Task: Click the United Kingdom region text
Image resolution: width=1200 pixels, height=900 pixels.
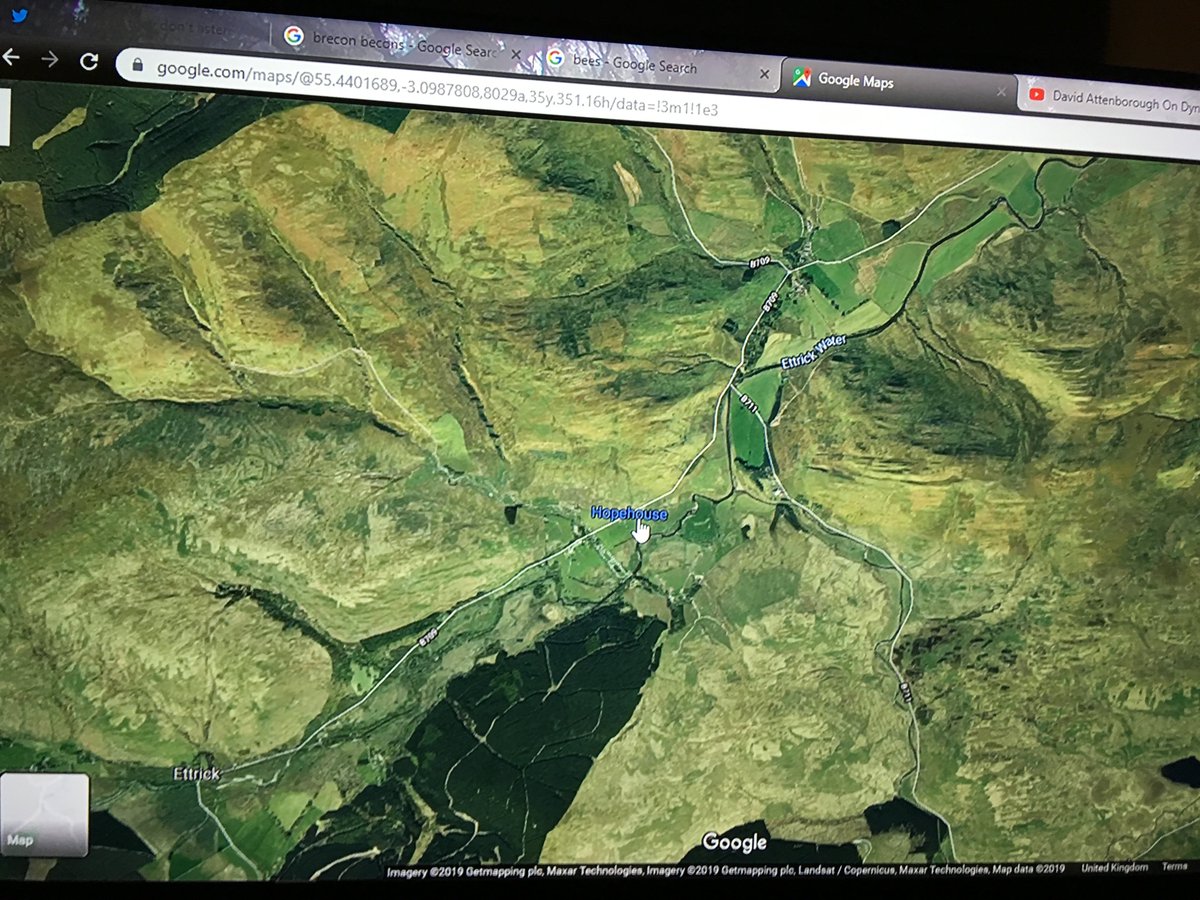Action: pos(1115,868)
